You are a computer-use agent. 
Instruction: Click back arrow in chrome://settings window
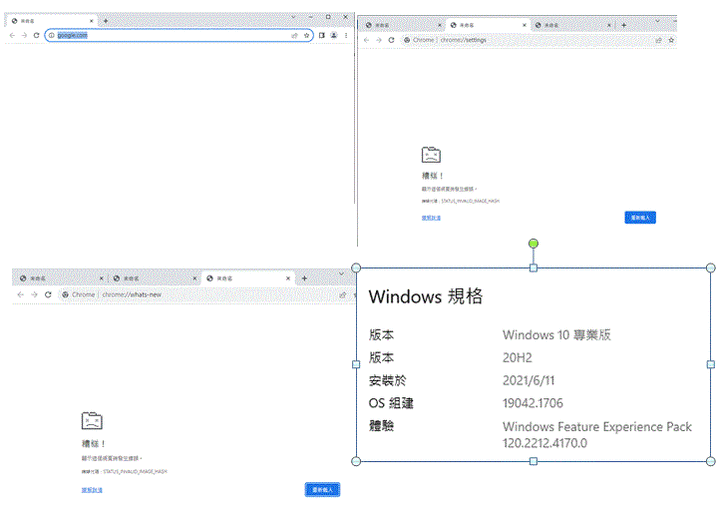click(366, 40)
